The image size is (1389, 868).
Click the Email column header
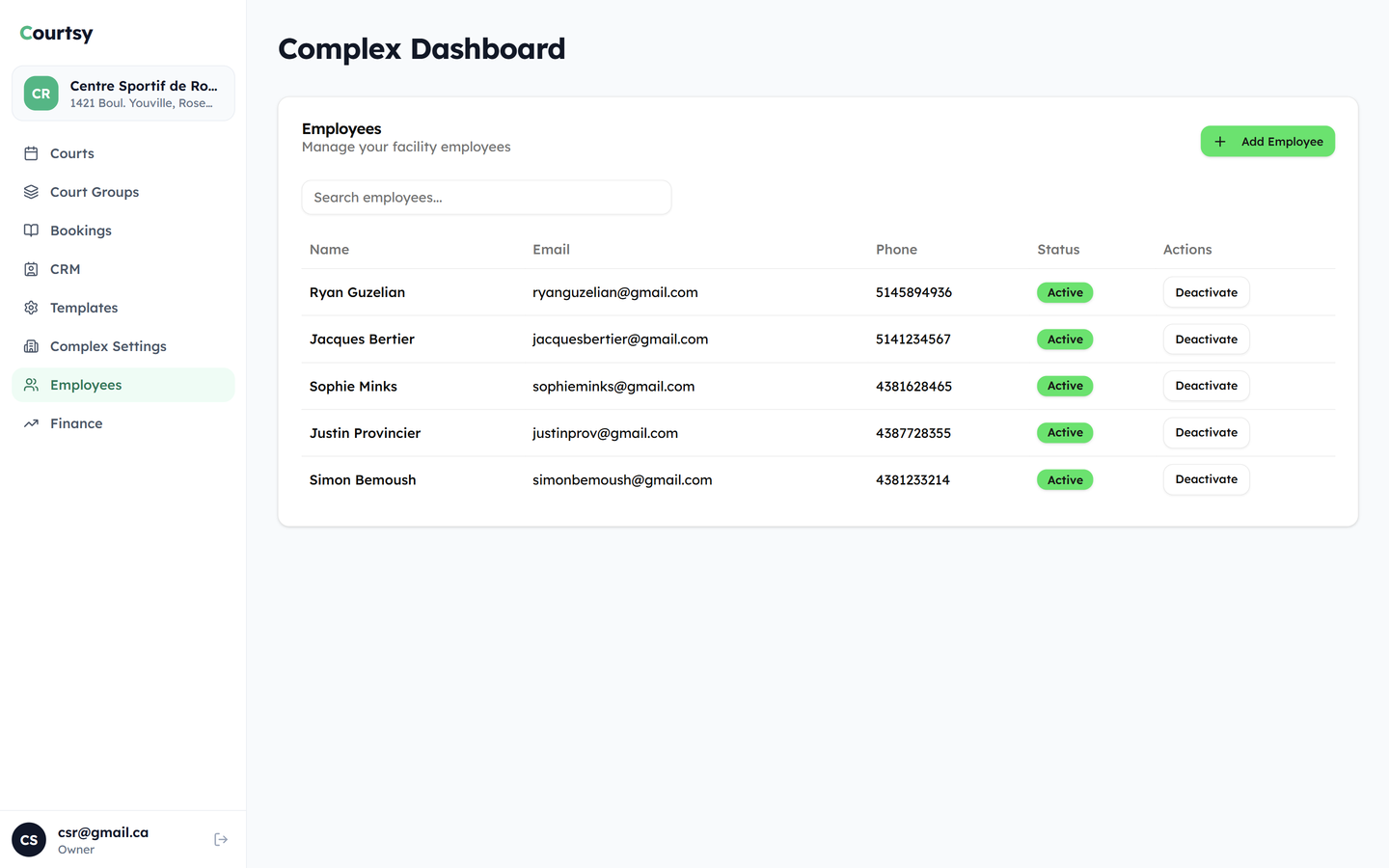551,250
